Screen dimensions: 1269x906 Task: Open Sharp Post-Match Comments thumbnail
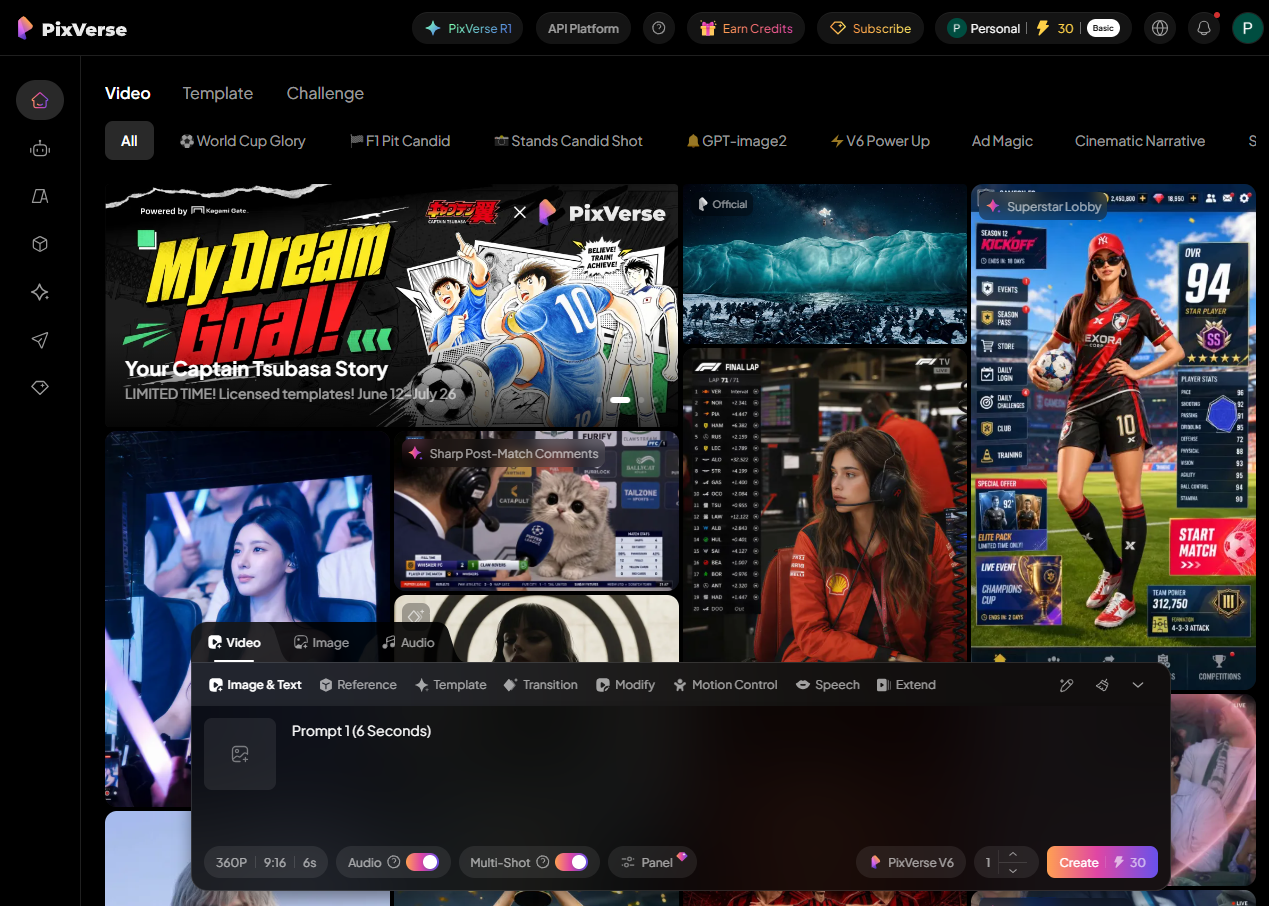536,511
